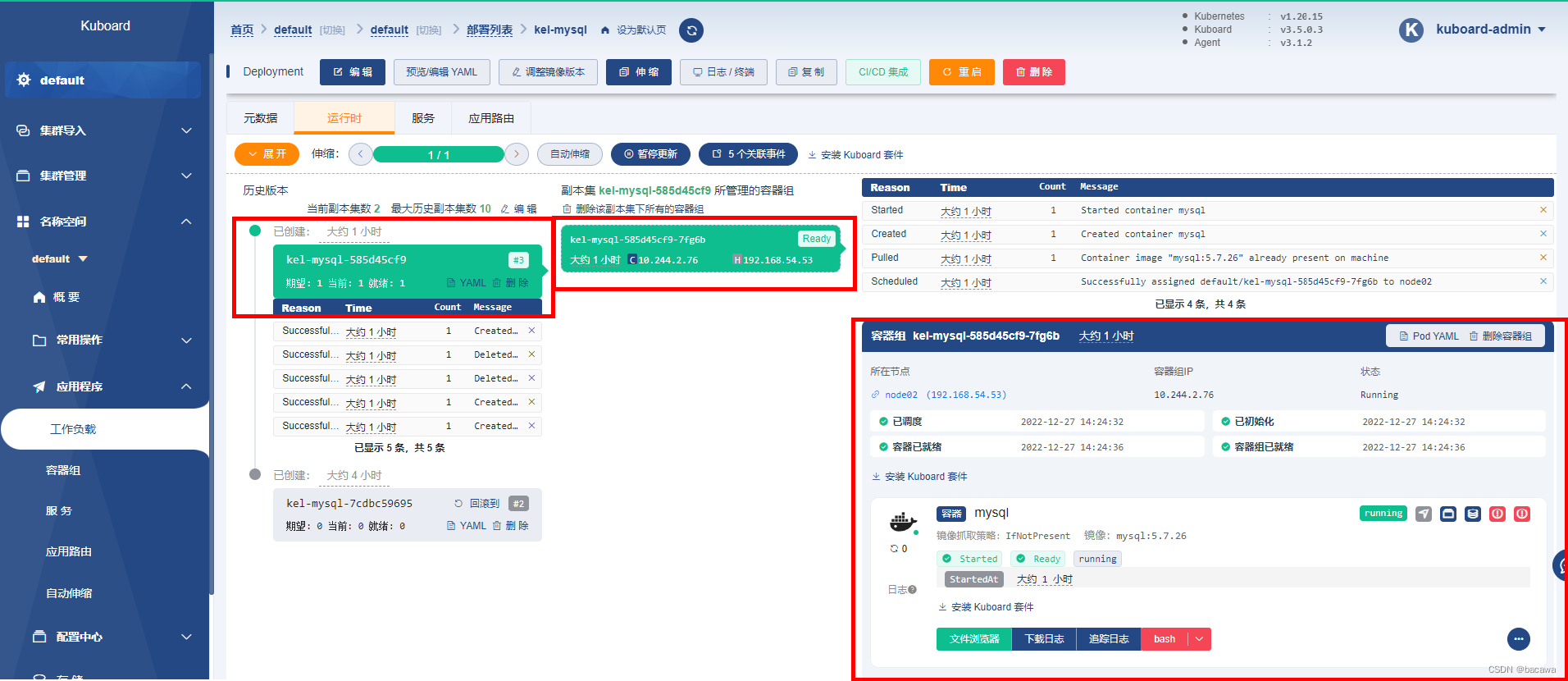Decrease replica count with left arrow
This screenshot has width=1568, height=681.
click(x=360, y=154)
